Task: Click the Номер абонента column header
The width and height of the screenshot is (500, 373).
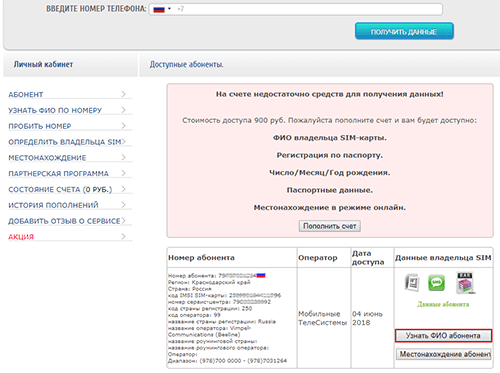Action: [x=201, y=258]
